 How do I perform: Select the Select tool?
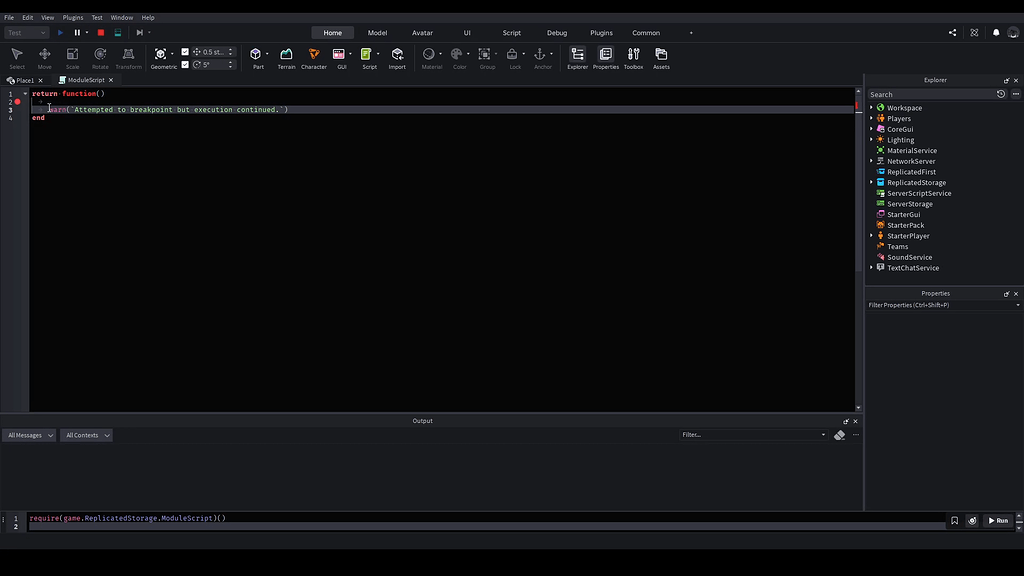(x=17, y=57)
